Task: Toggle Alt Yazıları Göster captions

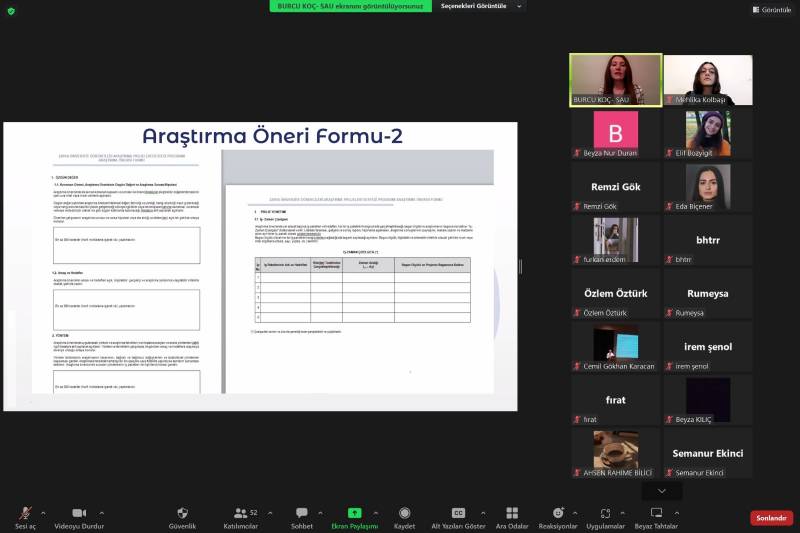Action: [458, 514]
